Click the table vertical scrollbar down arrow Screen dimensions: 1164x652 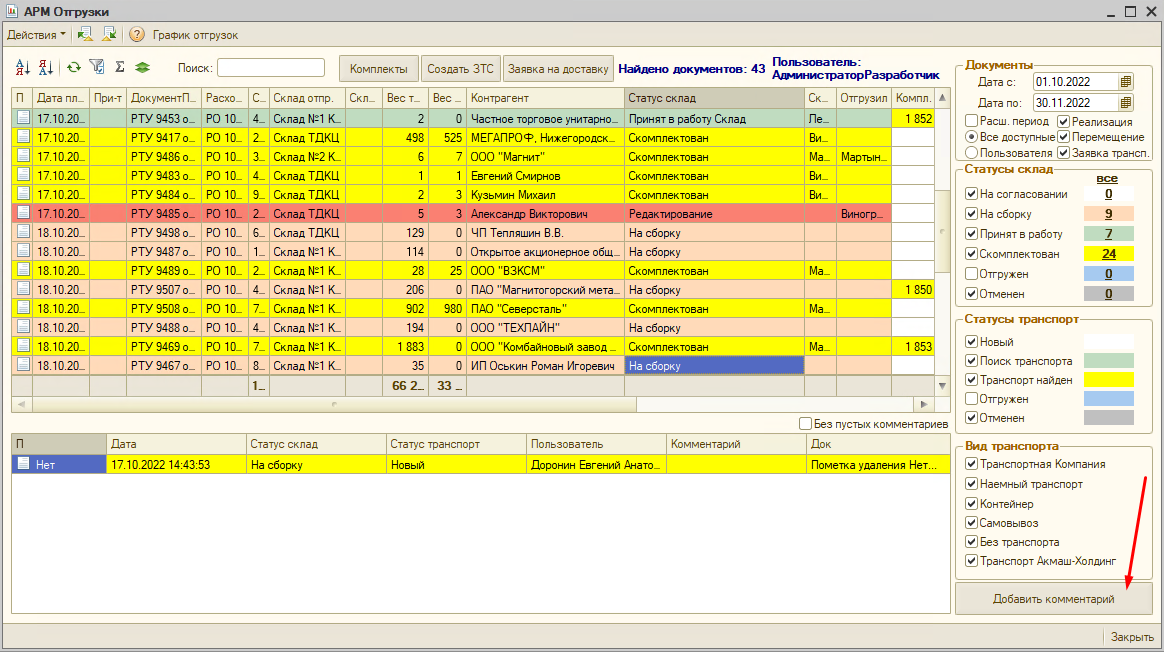[x=942, y=386]
